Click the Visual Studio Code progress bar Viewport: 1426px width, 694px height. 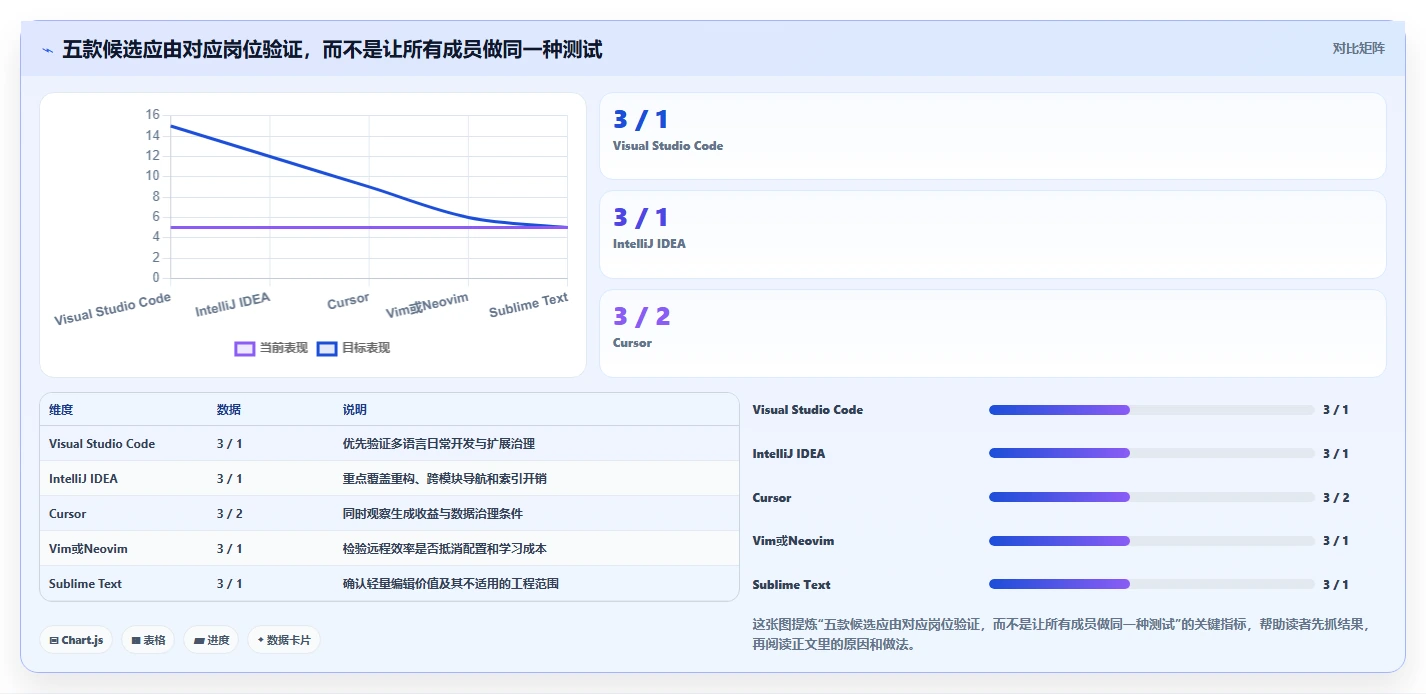1151,410
